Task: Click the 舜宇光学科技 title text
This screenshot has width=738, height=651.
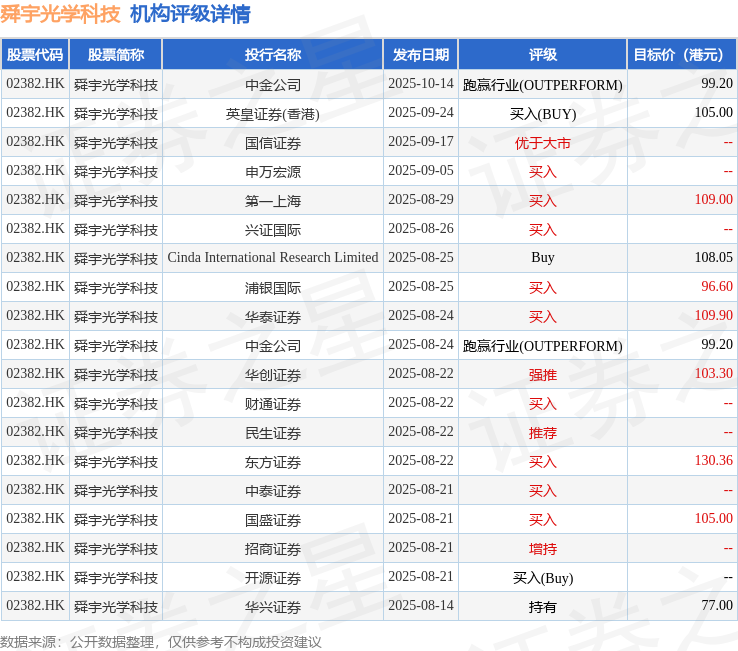Action: pyautogui.click(x=60, y=14)
